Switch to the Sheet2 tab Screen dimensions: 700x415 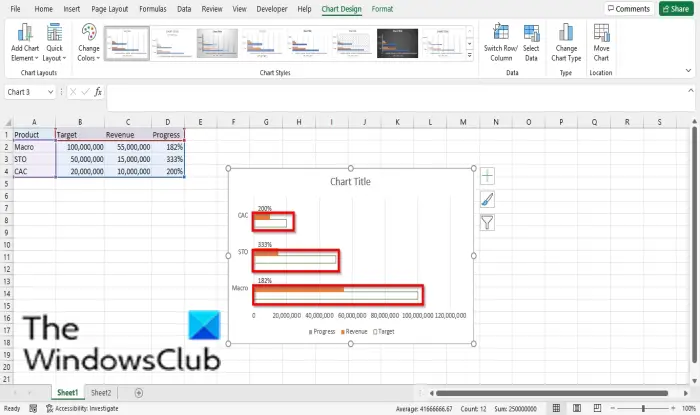point(101,393)
